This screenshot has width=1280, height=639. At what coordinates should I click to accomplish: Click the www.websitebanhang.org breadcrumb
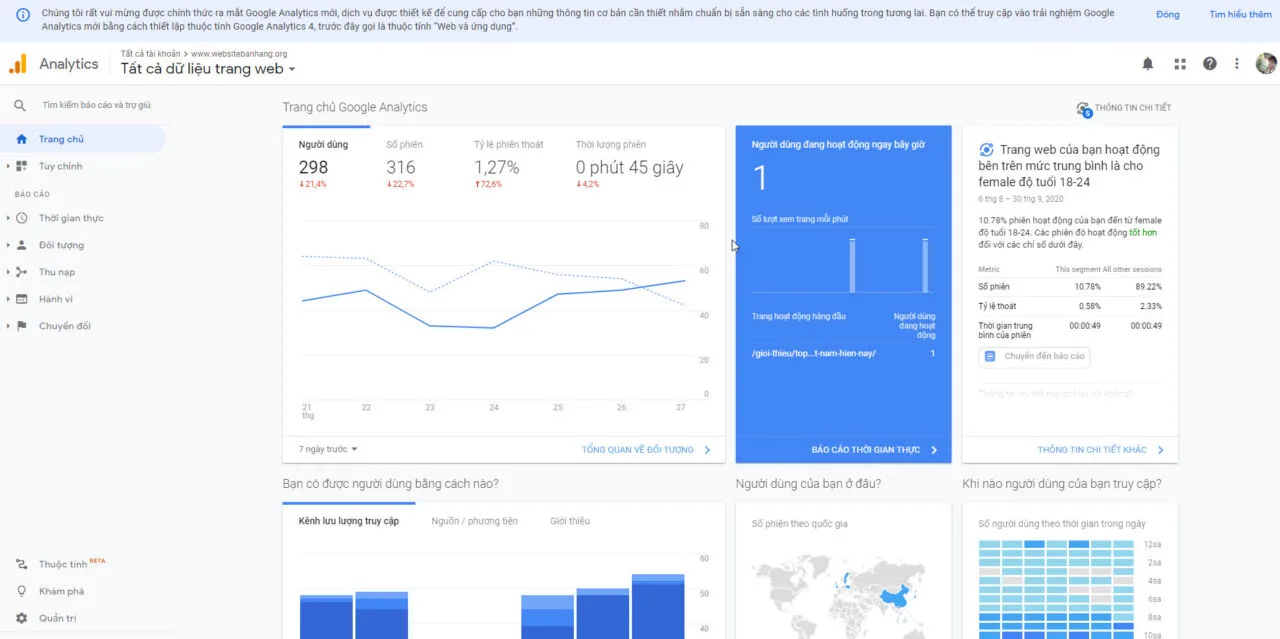pos(239,53)
